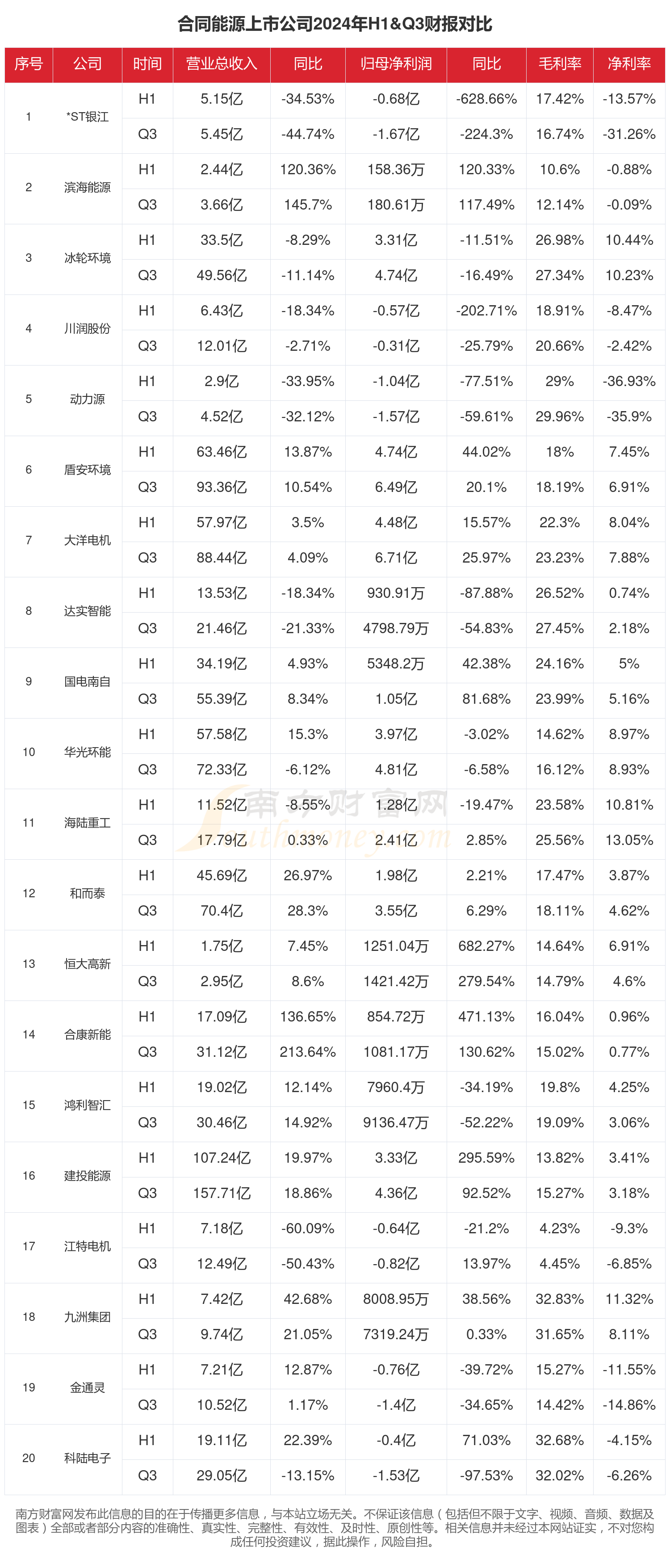Click the 归母净利润 column header
The height and width of the screenshot is (1568, 670).
[396, 64]
